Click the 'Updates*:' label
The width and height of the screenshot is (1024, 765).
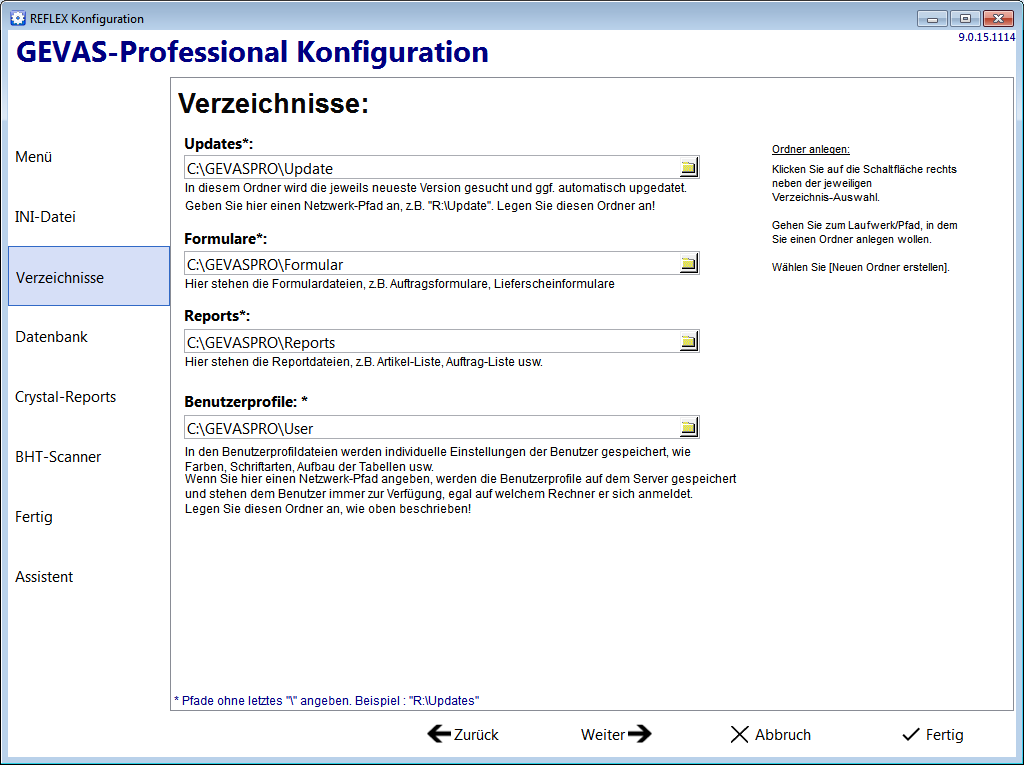[x=219, y=144]
